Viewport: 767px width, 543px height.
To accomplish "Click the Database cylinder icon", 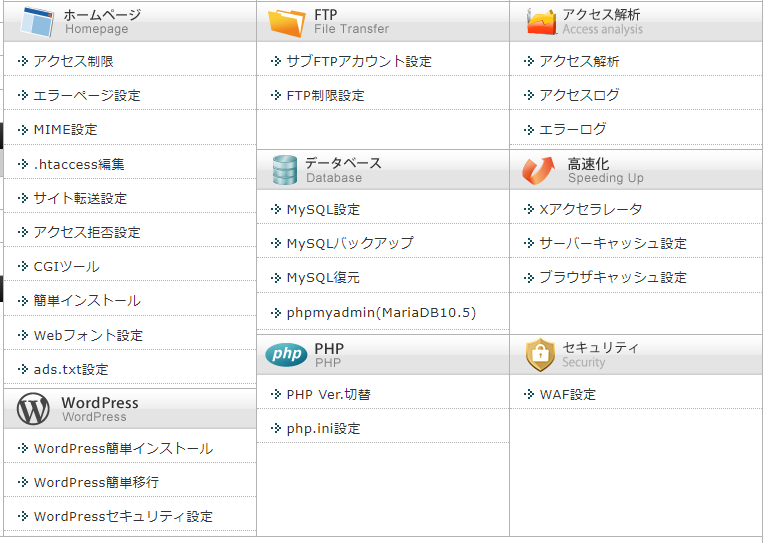I will 284,170.
